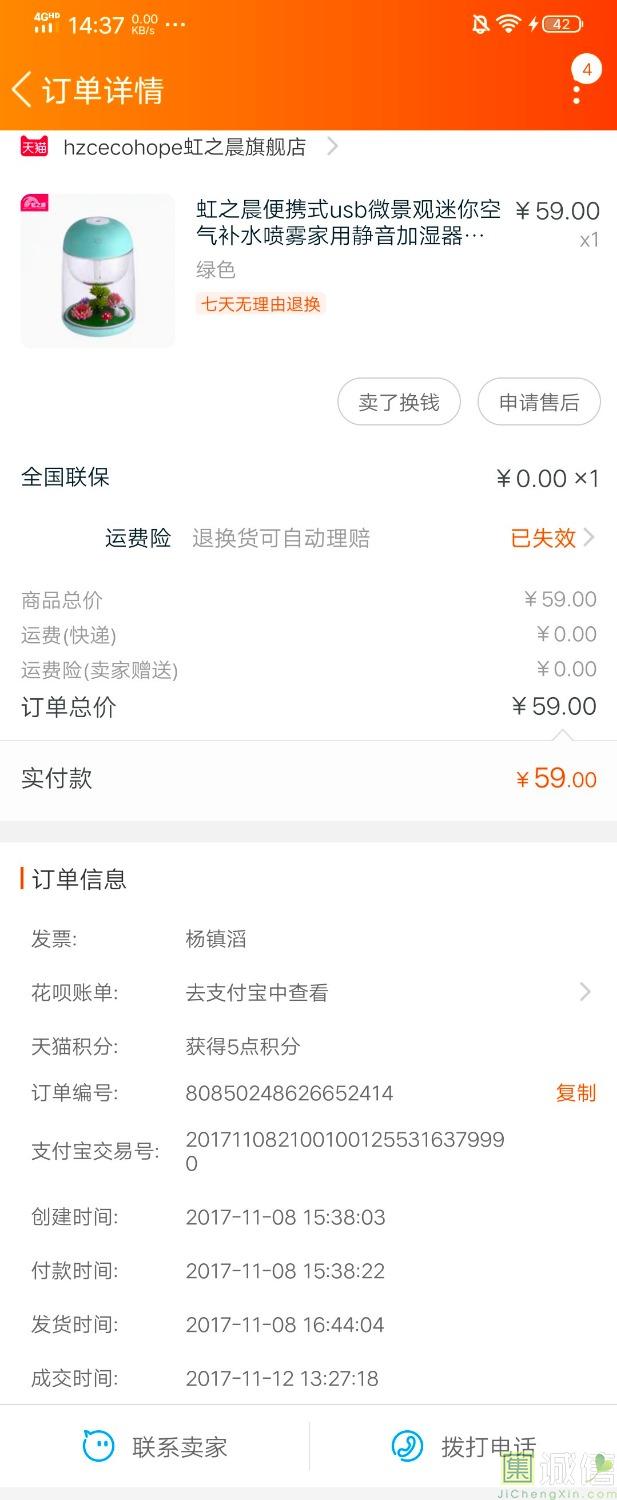Open 花呗账单 chevron to view in Alipay

pos(585,992)
